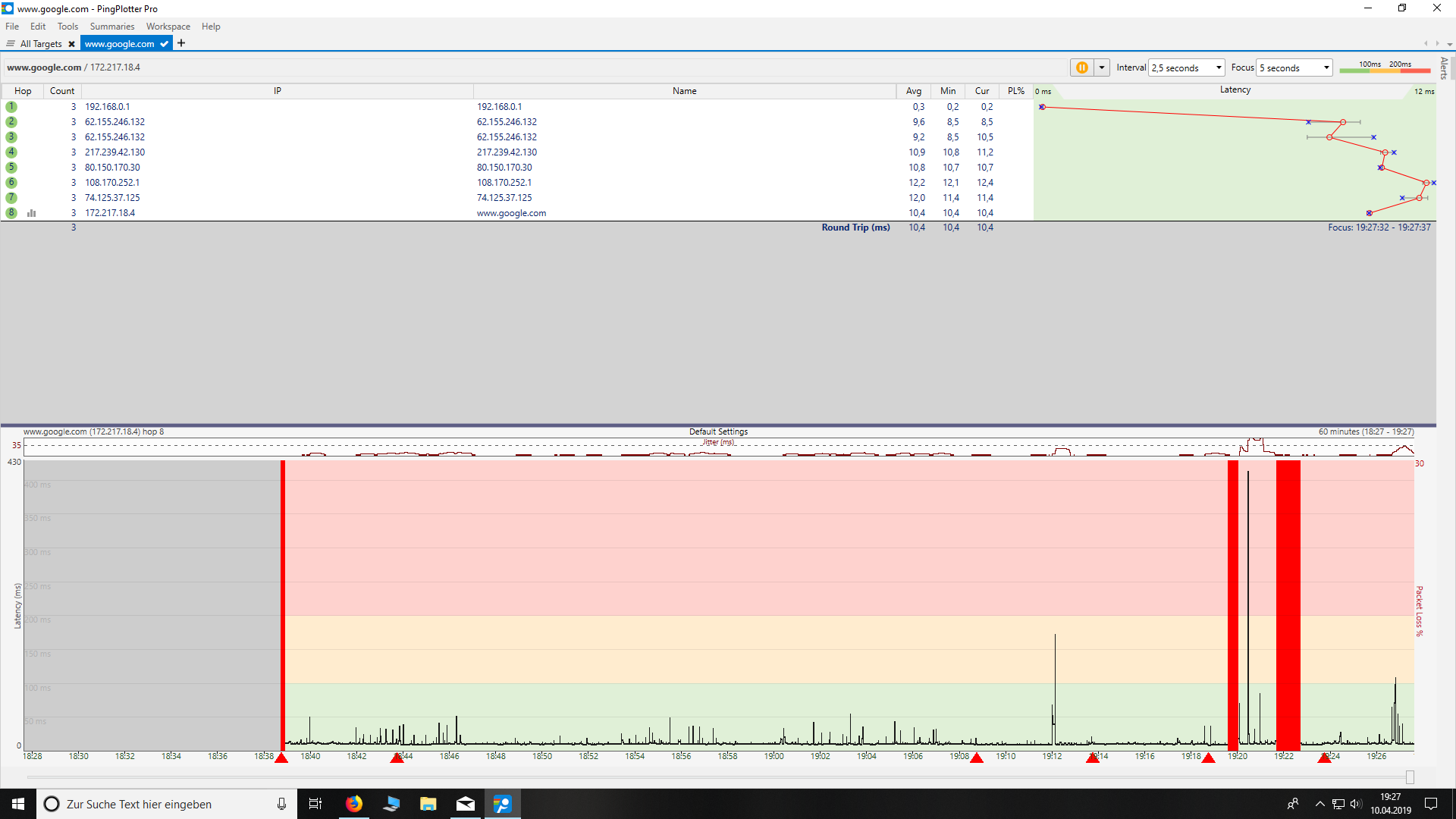The width and height of the screenshot is (1456, 819).
Task: Open the Summaries menu
Action: [111, 26]
